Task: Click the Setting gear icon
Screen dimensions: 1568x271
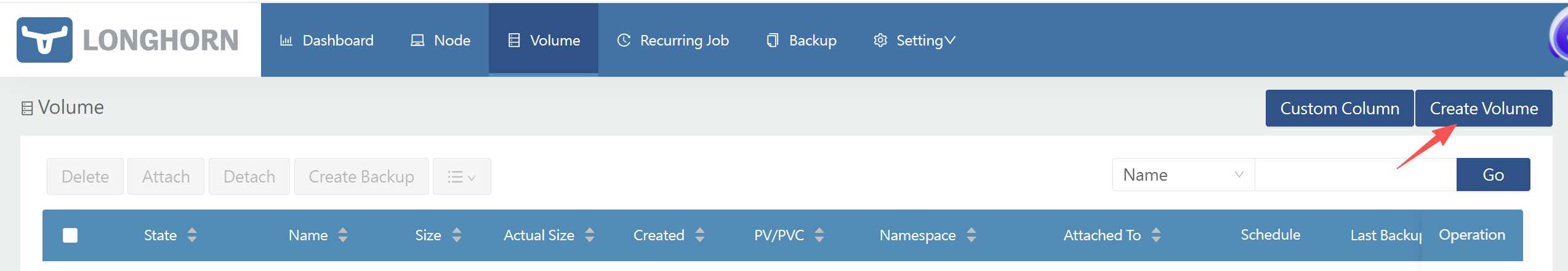Action: (x=880, y=41)
